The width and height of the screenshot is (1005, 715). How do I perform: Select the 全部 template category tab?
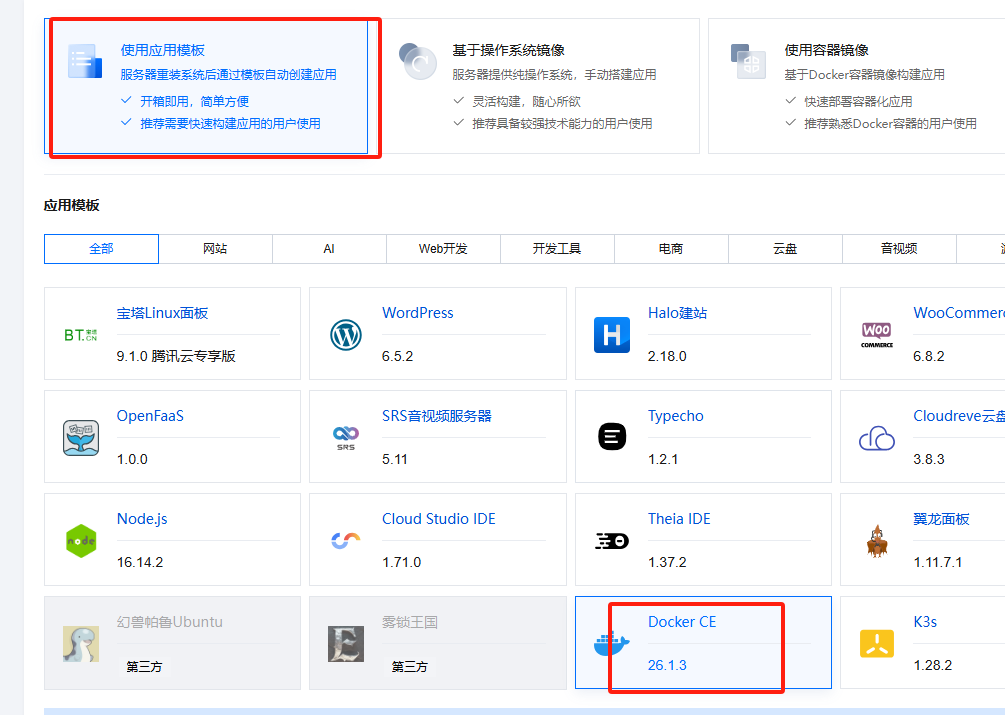coord(101,249)
